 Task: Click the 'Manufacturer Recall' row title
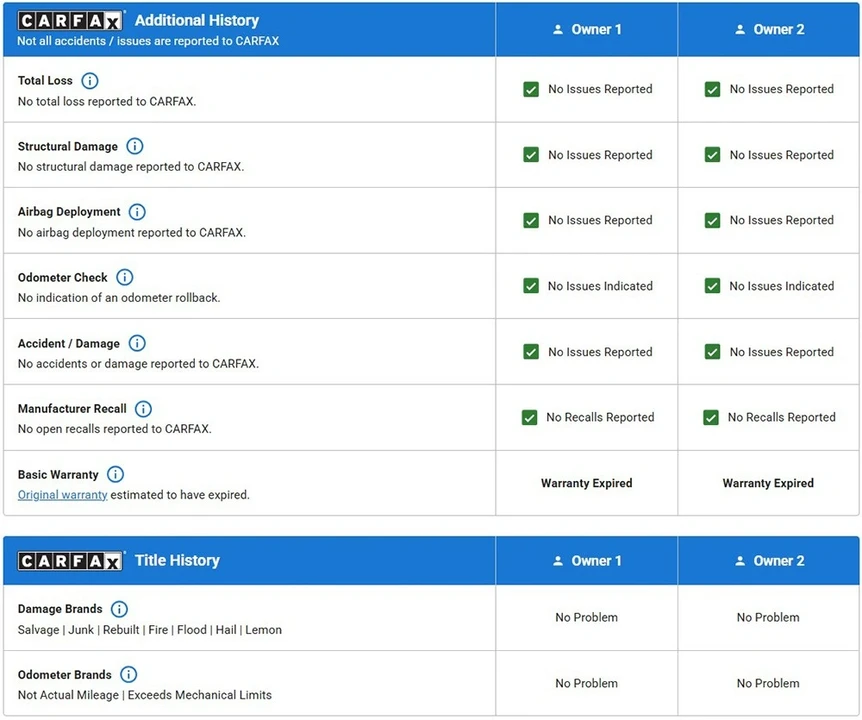pos(72,408)
